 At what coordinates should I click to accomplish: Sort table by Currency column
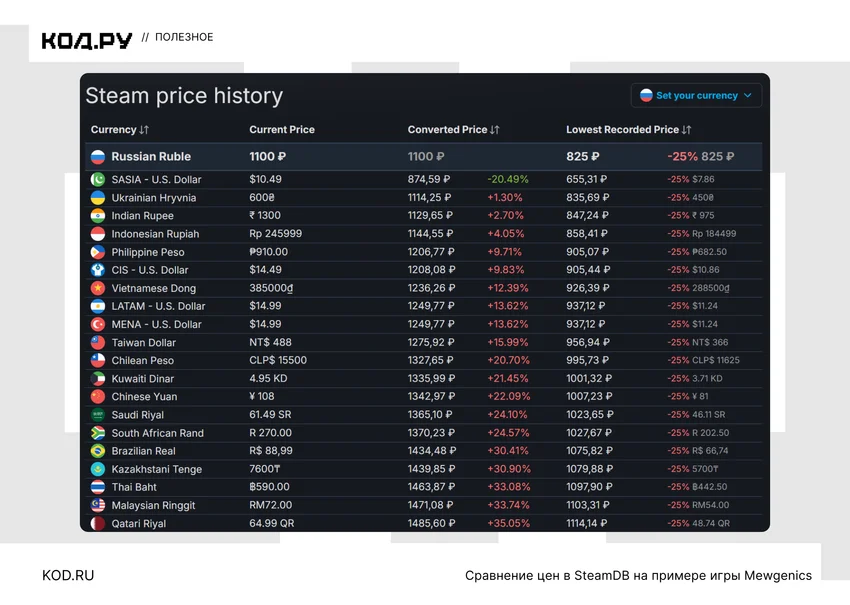(x=119, y=130)
